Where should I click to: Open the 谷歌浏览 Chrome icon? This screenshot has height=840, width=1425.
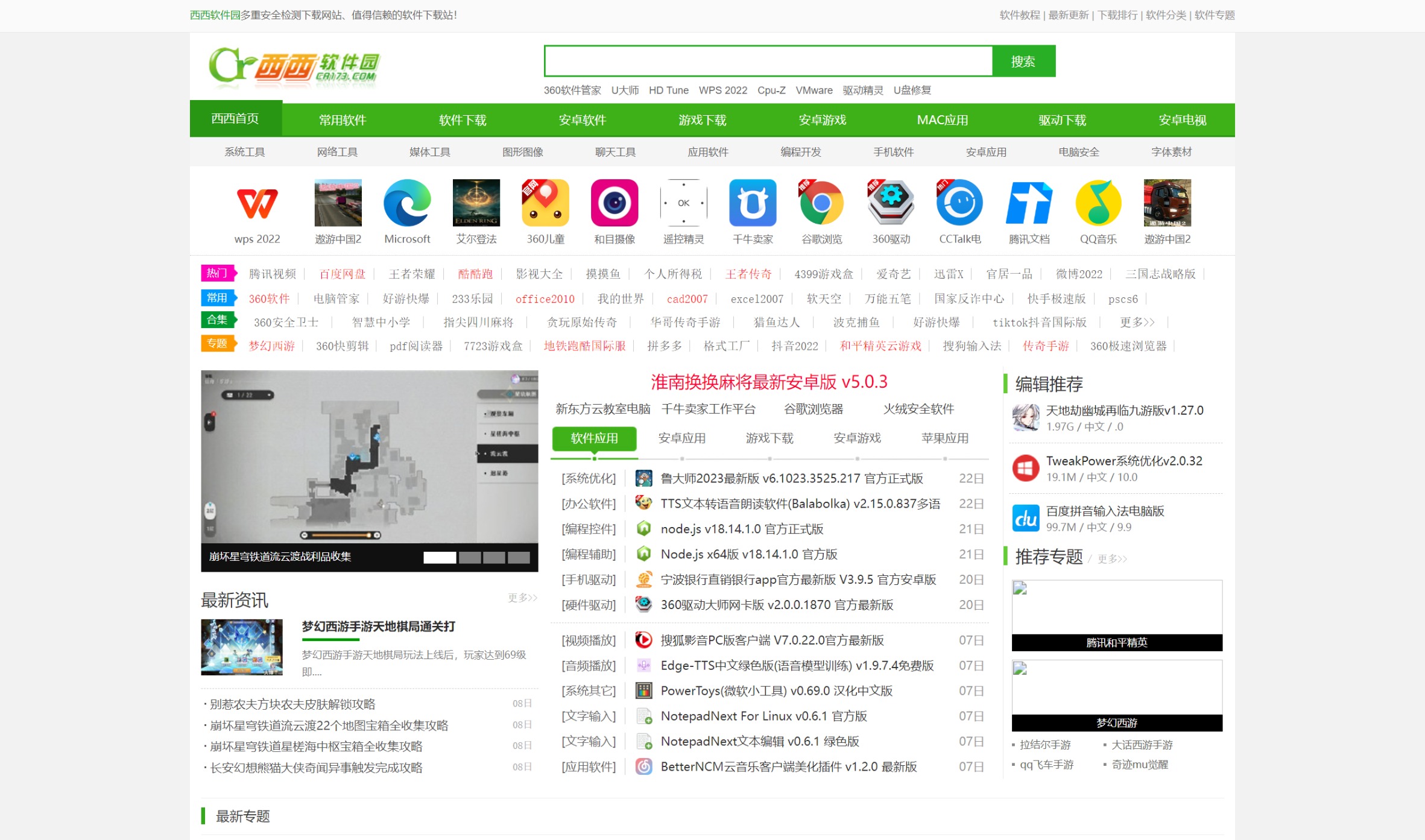pos(821,203)
